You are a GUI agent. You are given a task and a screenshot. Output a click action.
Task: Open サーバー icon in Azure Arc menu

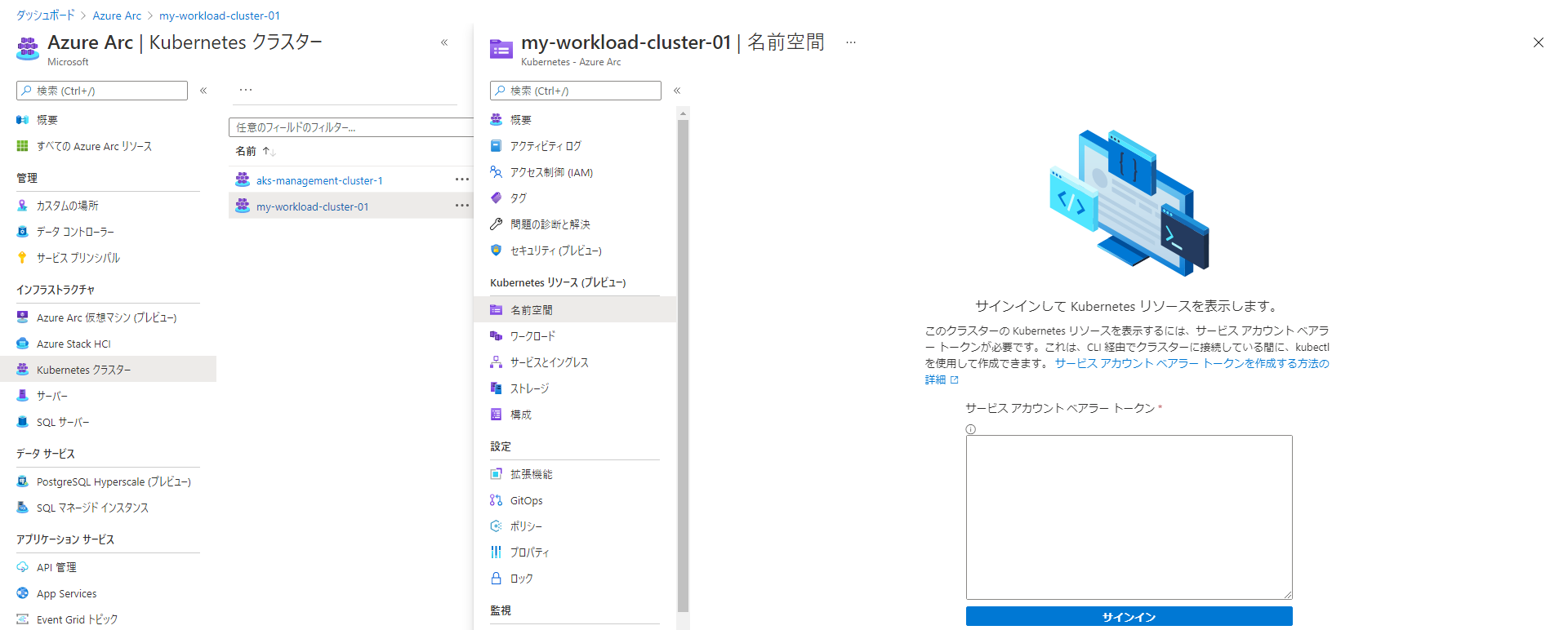(x=23, y=396)
